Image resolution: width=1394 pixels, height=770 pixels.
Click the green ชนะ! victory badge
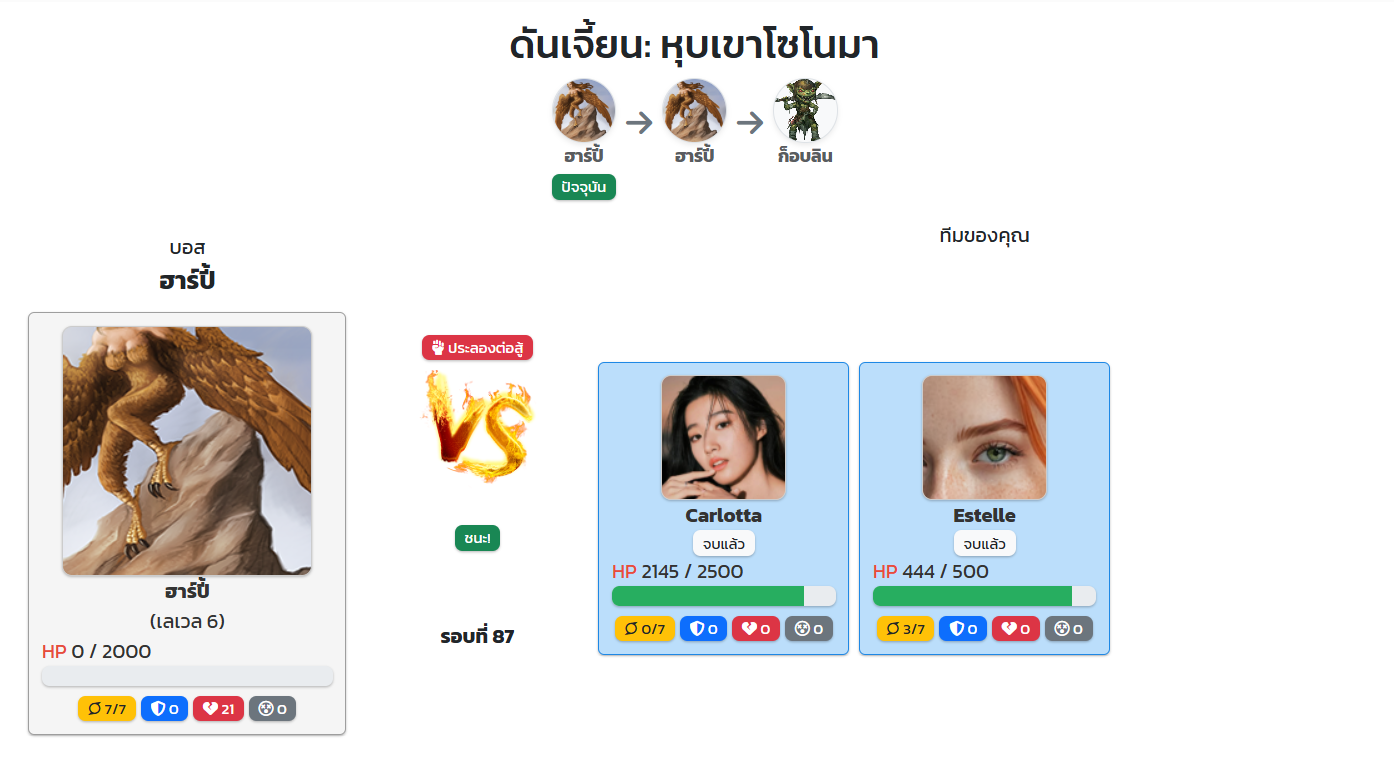pos(477,538)
